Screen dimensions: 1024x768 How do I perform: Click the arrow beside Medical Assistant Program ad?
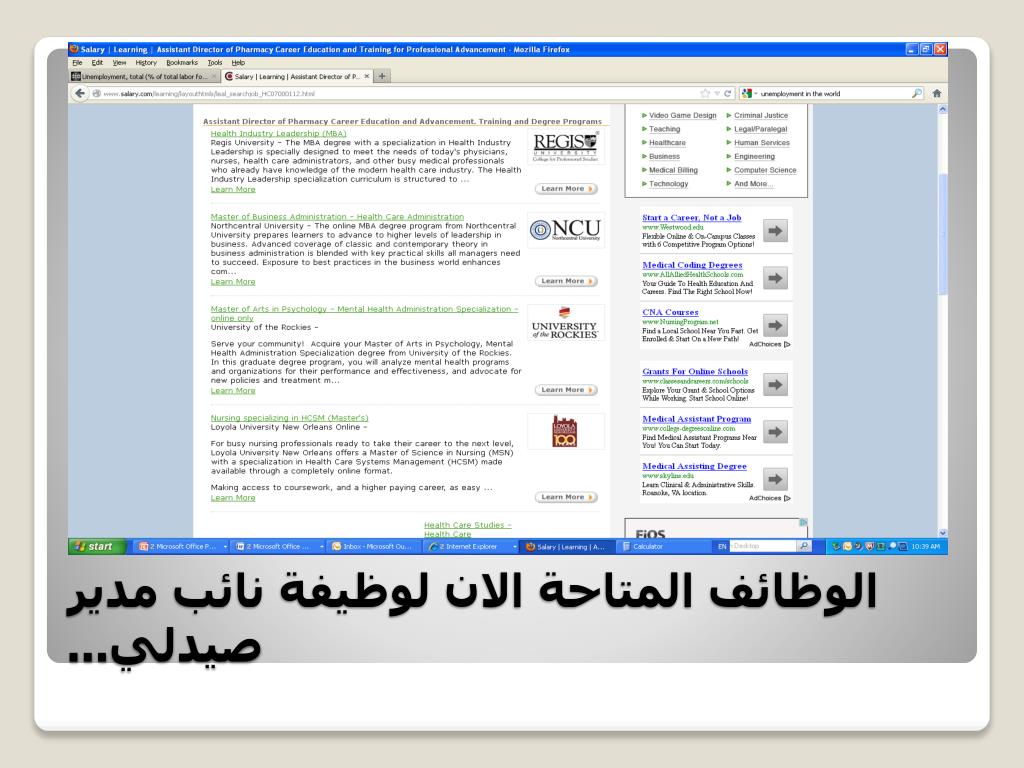(775, 432)
